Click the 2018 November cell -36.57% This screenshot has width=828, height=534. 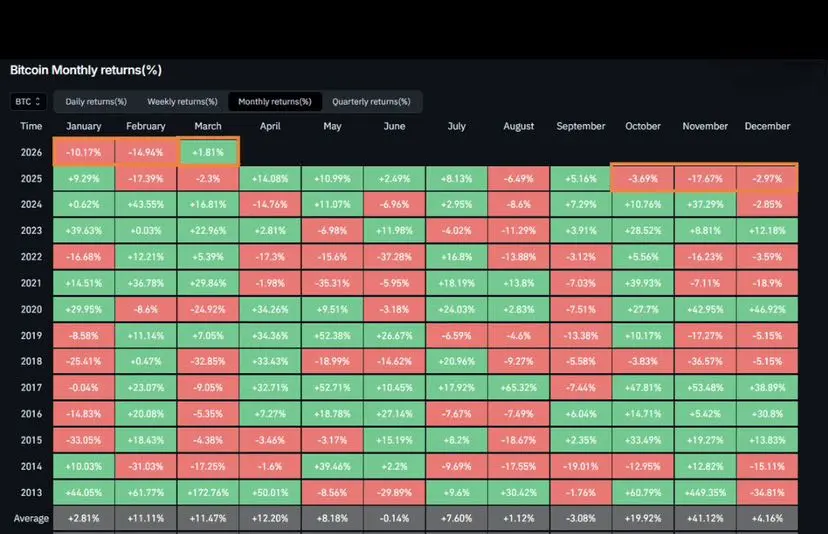(705, 361)
